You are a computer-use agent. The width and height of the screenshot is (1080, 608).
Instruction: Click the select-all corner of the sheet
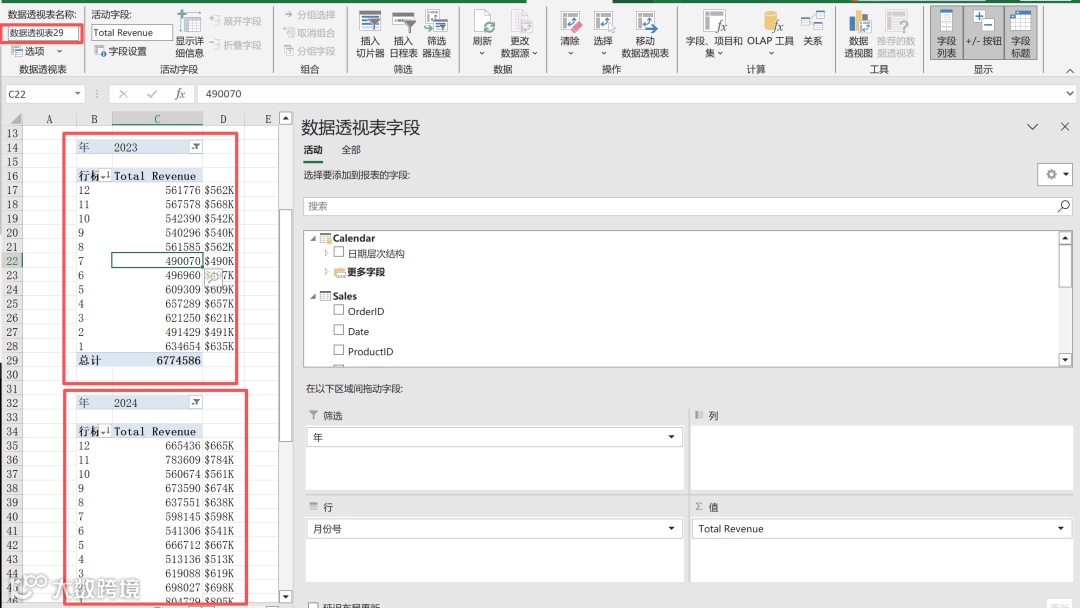pos(14,119)
